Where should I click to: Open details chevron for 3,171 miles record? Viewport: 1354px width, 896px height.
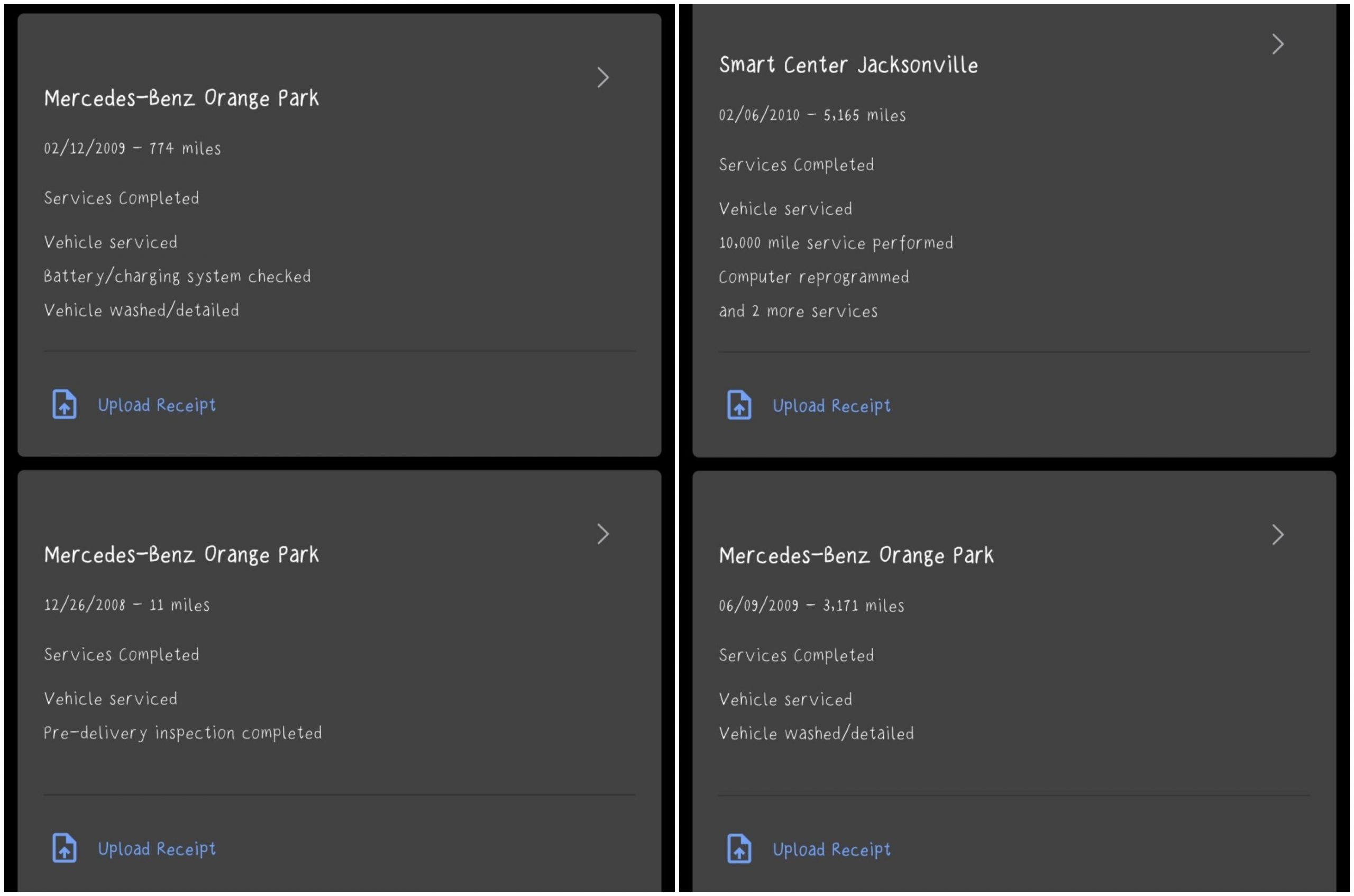1278,534
